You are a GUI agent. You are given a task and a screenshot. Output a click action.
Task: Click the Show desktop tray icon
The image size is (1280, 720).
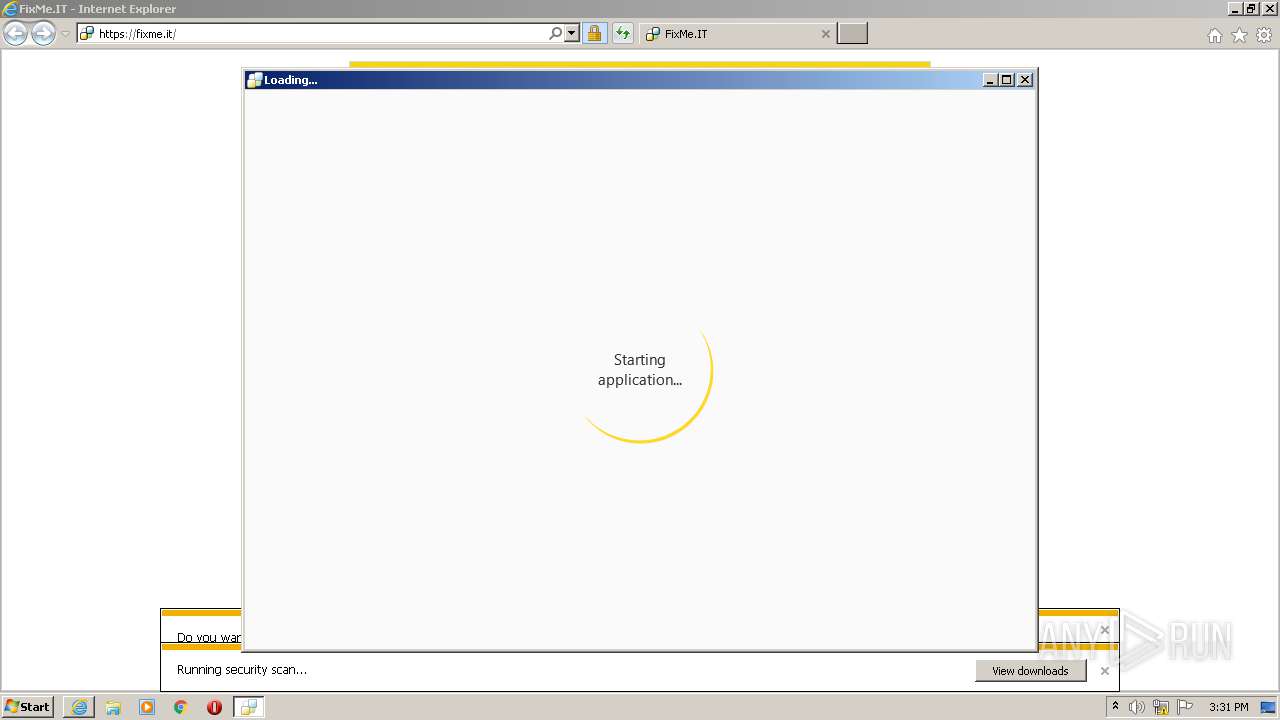coord(1268,707)
